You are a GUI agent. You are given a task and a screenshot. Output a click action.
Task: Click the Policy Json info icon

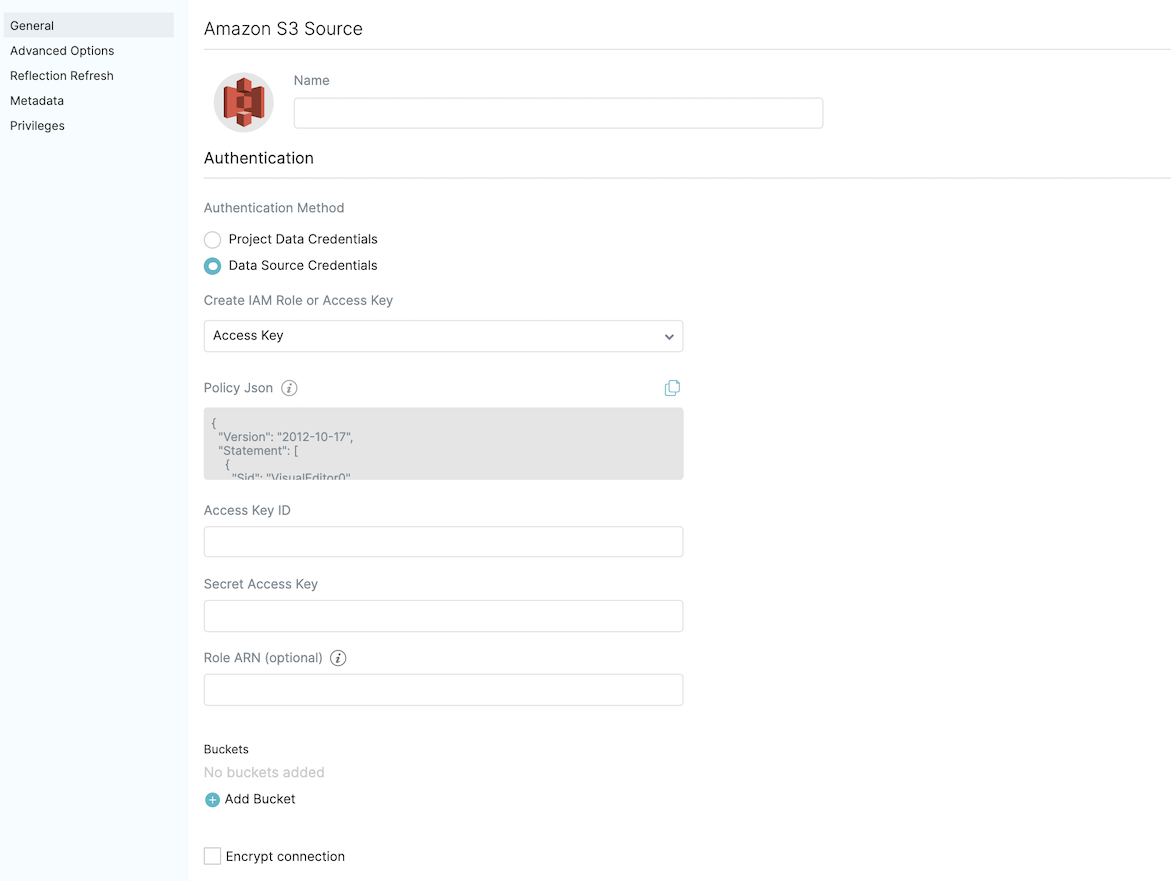click(289, 388)
